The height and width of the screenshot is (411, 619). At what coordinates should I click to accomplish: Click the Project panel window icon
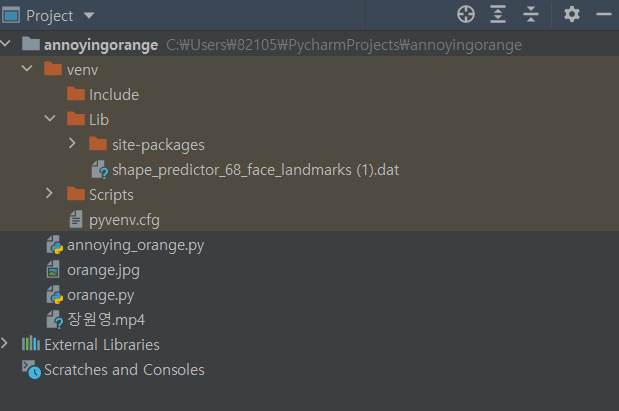(x=11, y=15)
